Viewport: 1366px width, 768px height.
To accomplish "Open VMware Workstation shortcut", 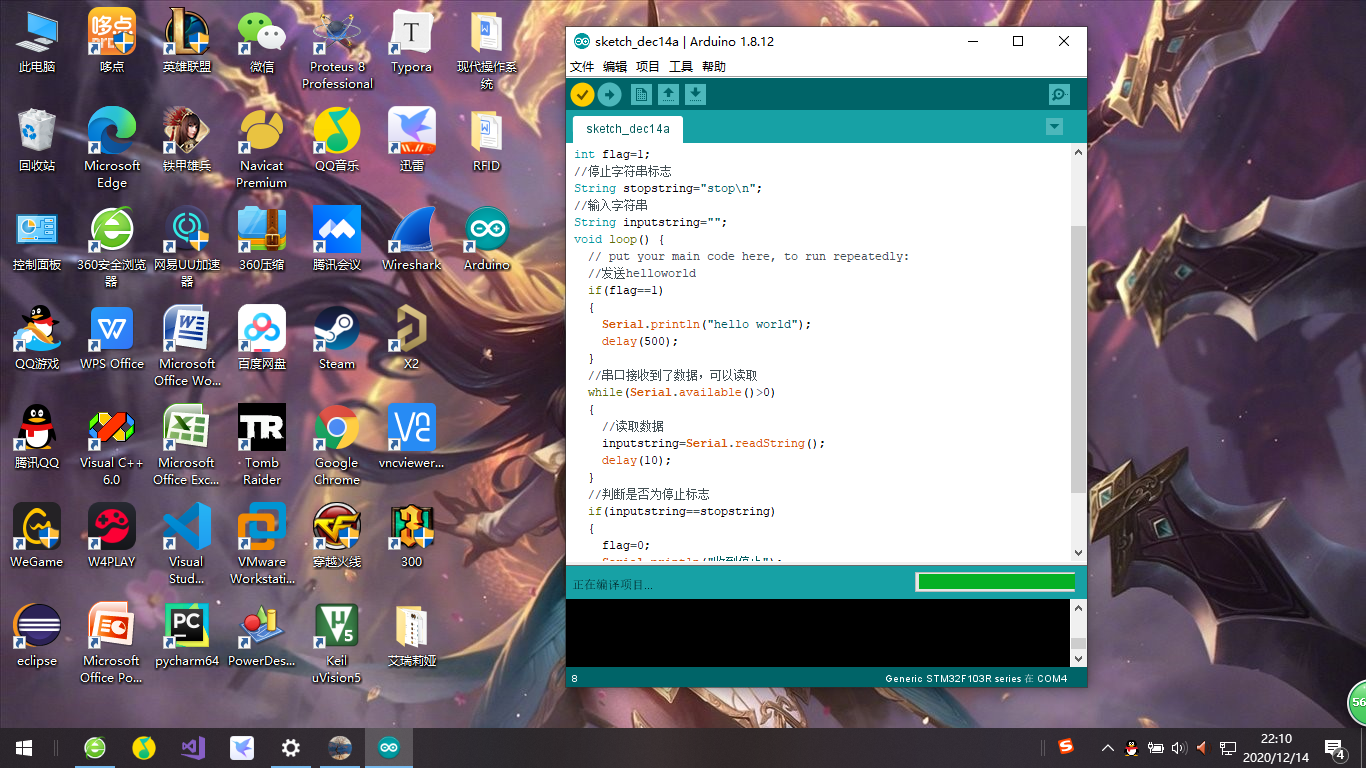I will [262, 545].
